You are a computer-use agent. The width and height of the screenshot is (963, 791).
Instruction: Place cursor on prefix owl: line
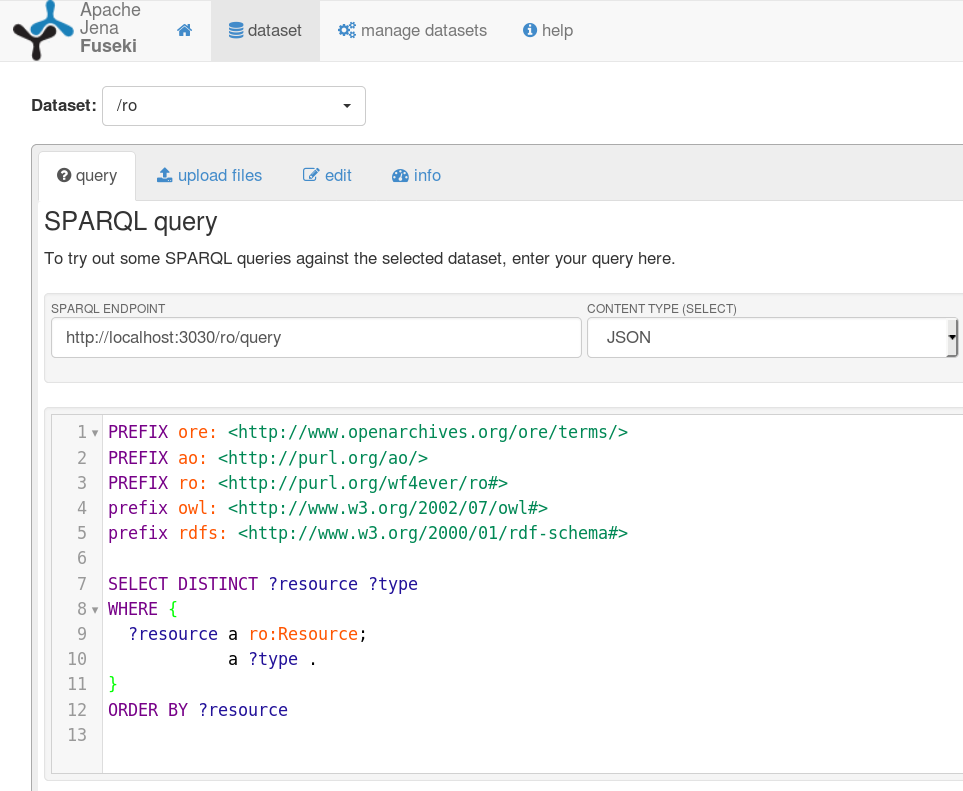(x=328, y=508)
